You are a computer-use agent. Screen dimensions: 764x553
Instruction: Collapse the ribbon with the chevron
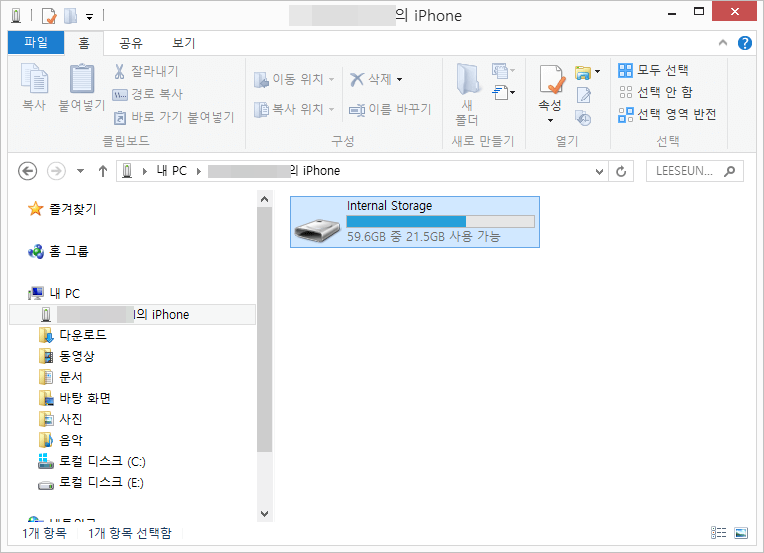pyautogui.click(x=723, y=43)
